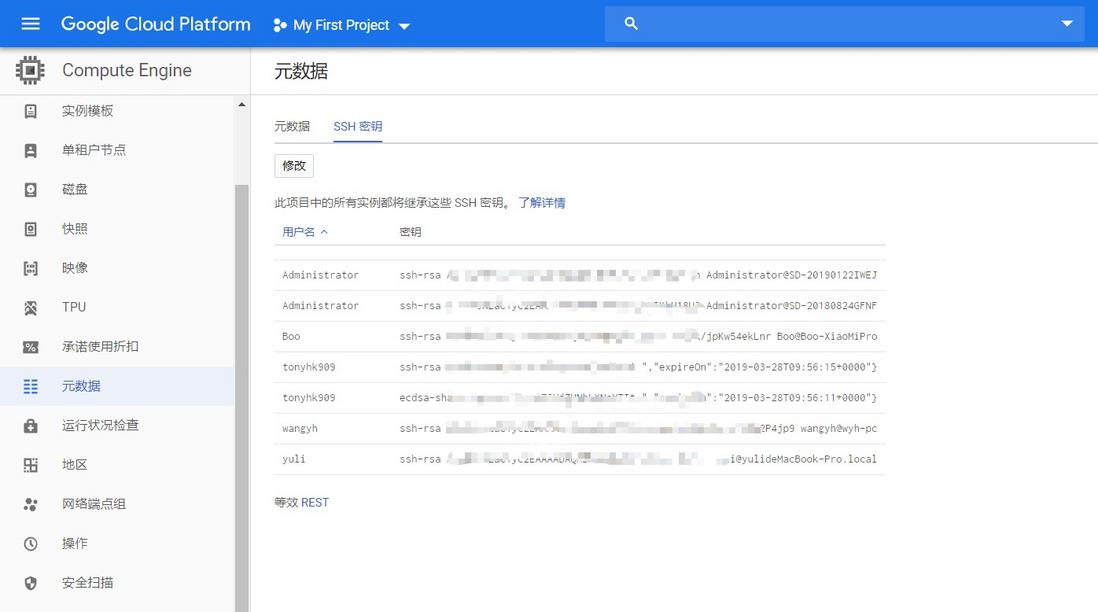This screenshot has width=1098, height=612.
Task: Click the project dots icon beside My First Project
Action: pyautogui.click(x=279, y=25)
